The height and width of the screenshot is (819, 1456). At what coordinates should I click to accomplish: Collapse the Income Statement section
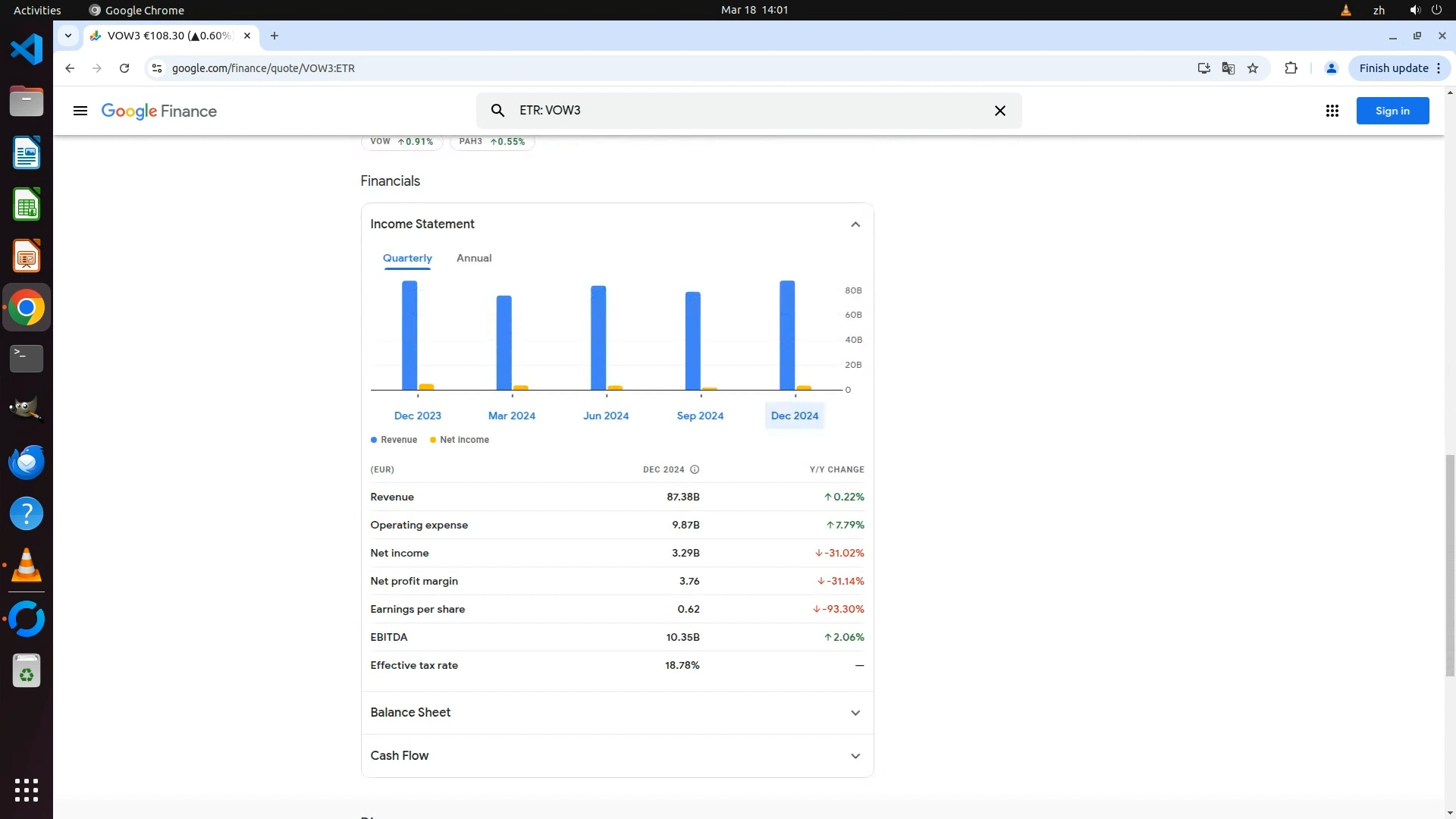pyautogui.click(x=855, y=224)
